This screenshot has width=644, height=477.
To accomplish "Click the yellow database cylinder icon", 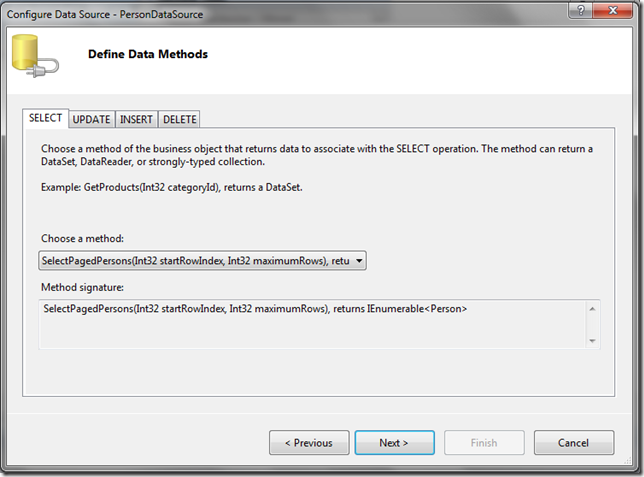I will click(35, 56).
